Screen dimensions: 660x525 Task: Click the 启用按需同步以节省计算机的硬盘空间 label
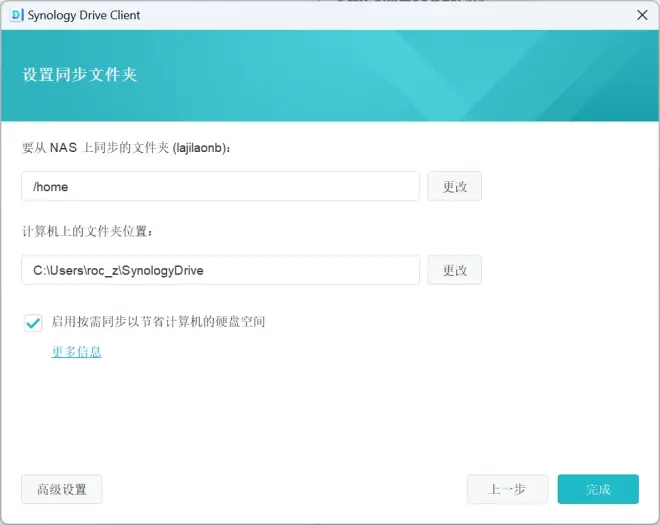pos(158,322)
